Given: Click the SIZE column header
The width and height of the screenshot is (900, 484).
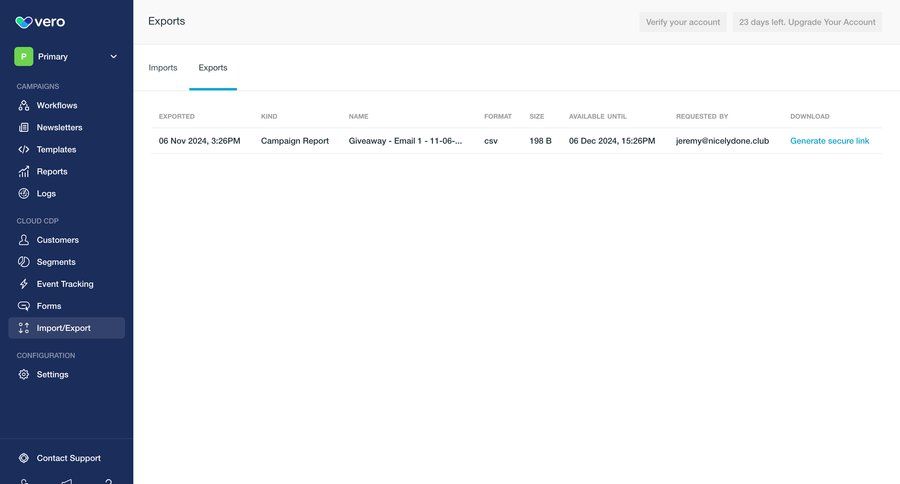Looking at the screenshot, I should pos(537,117).
